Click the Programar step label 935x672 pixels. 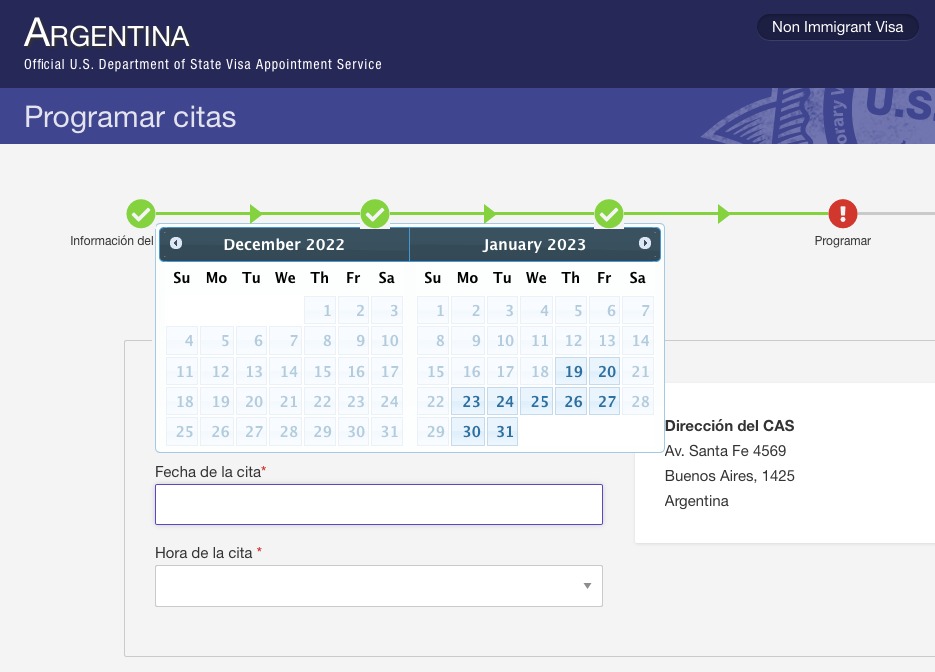[x=842, y=241]
